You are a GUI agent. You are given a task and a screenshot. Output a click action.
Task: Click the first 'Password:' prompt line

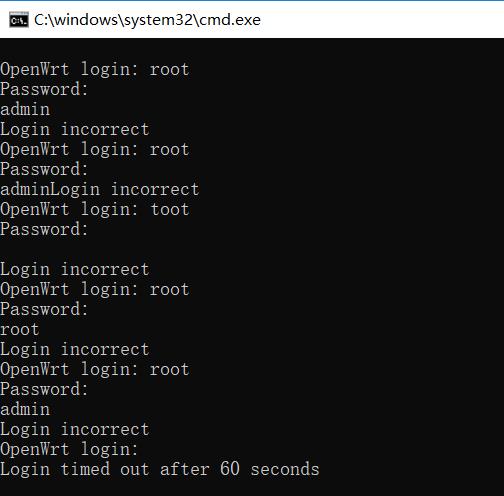click(44, 89)
